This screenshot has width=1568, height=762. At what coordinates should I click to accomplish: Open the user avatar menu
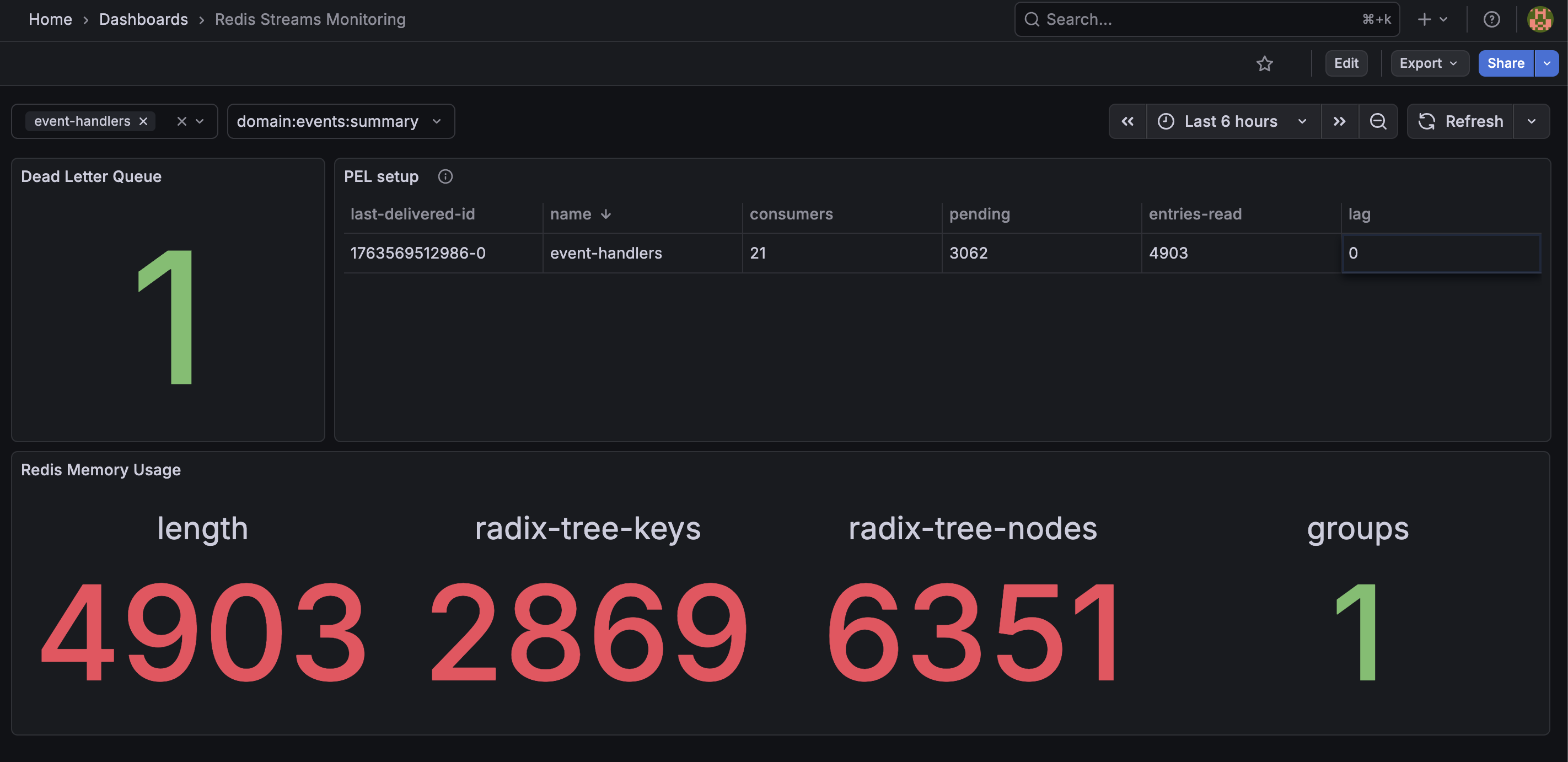(x=1540, y=19)
